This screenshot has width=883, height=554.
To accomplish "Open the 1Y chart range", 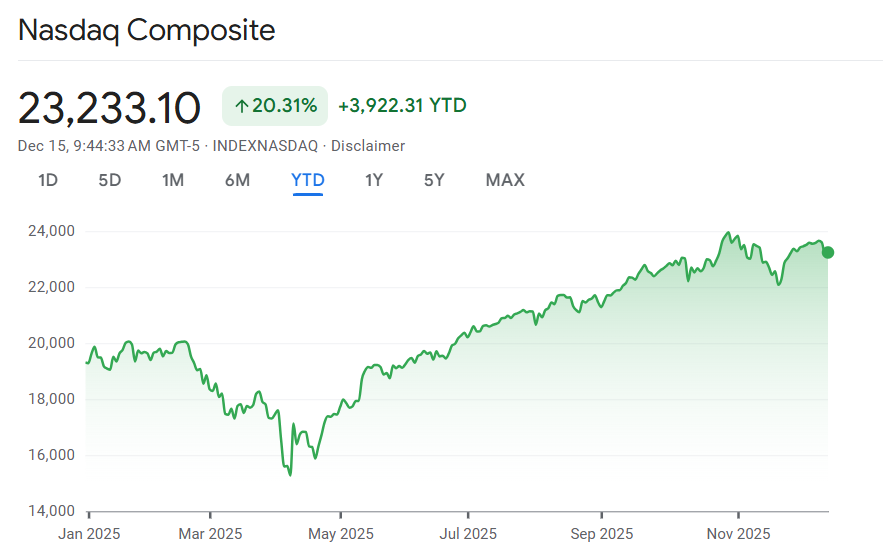I will [x=374, y=180].
